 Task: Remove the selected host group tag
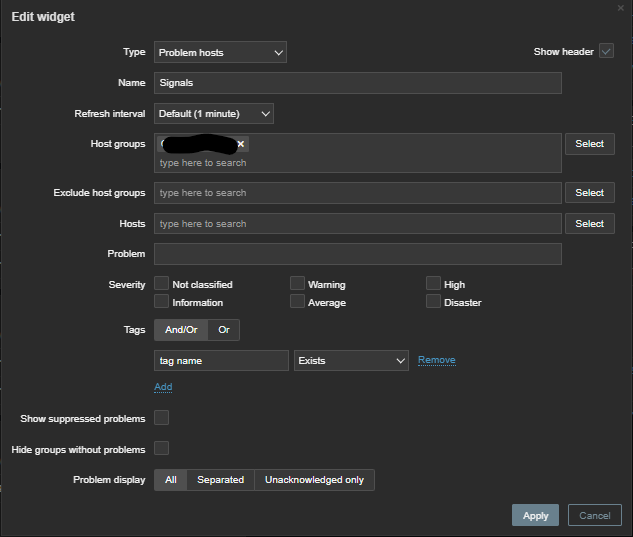click(241, 144)
